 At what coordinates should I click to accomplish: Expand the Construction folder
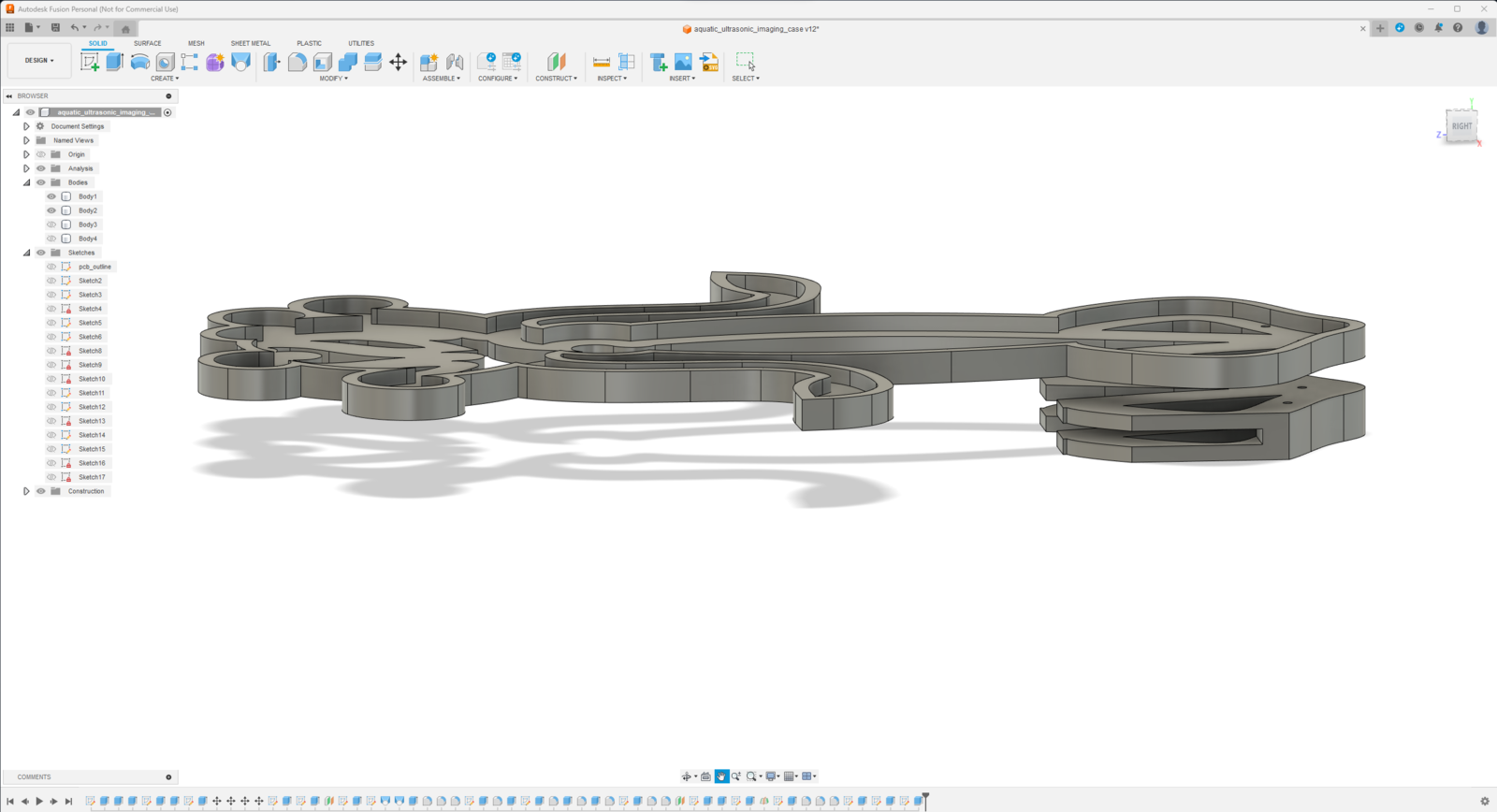[26, 491]
